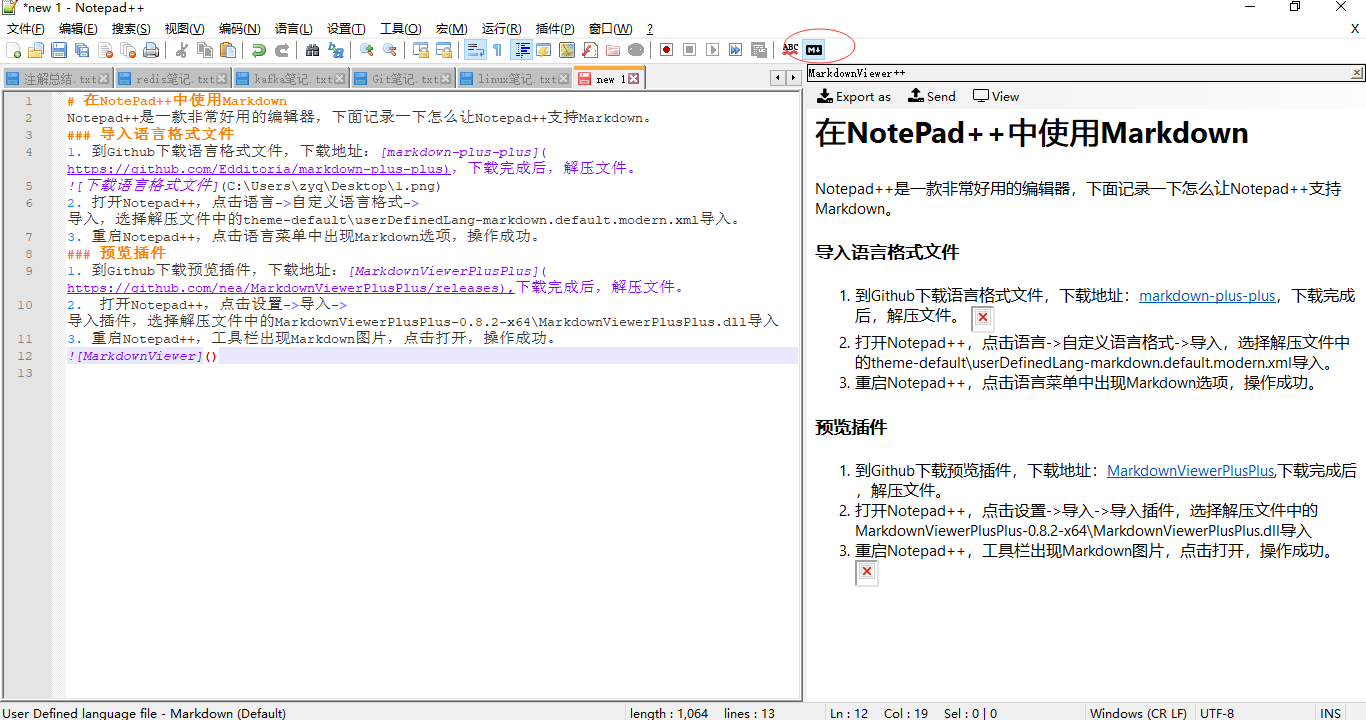Image resolution: width=1366 pixels, height=720 pixels.
Task: Start macro recording with red dot
Action: click(x=666, y=49)
